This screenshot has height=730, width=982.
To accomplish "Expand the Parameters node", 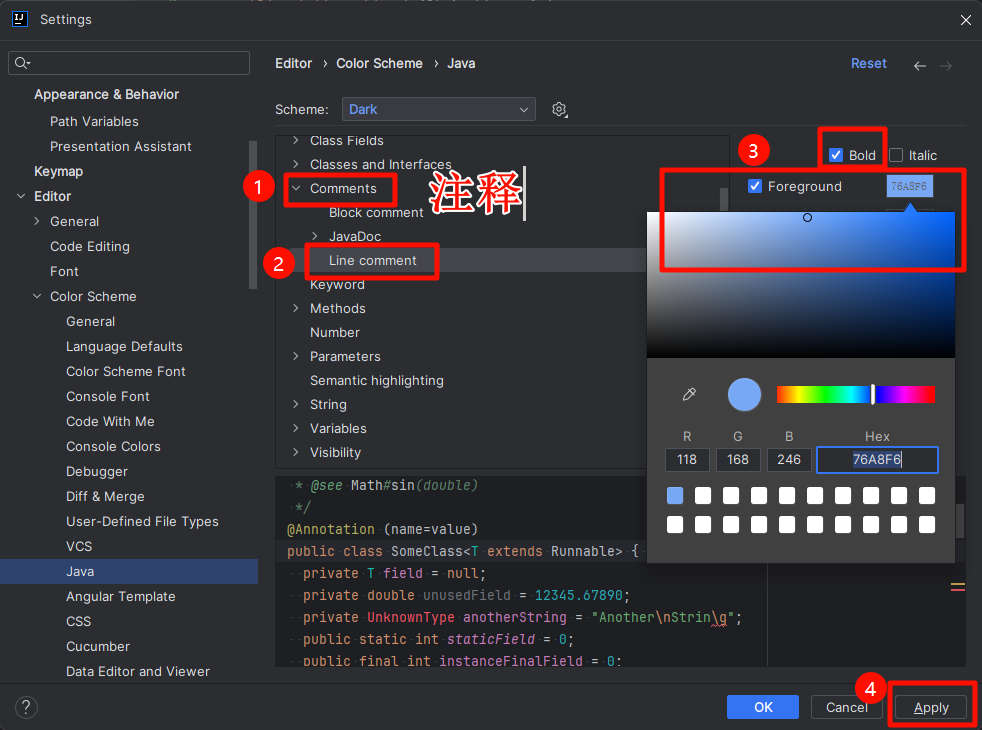I will point(296,356).
